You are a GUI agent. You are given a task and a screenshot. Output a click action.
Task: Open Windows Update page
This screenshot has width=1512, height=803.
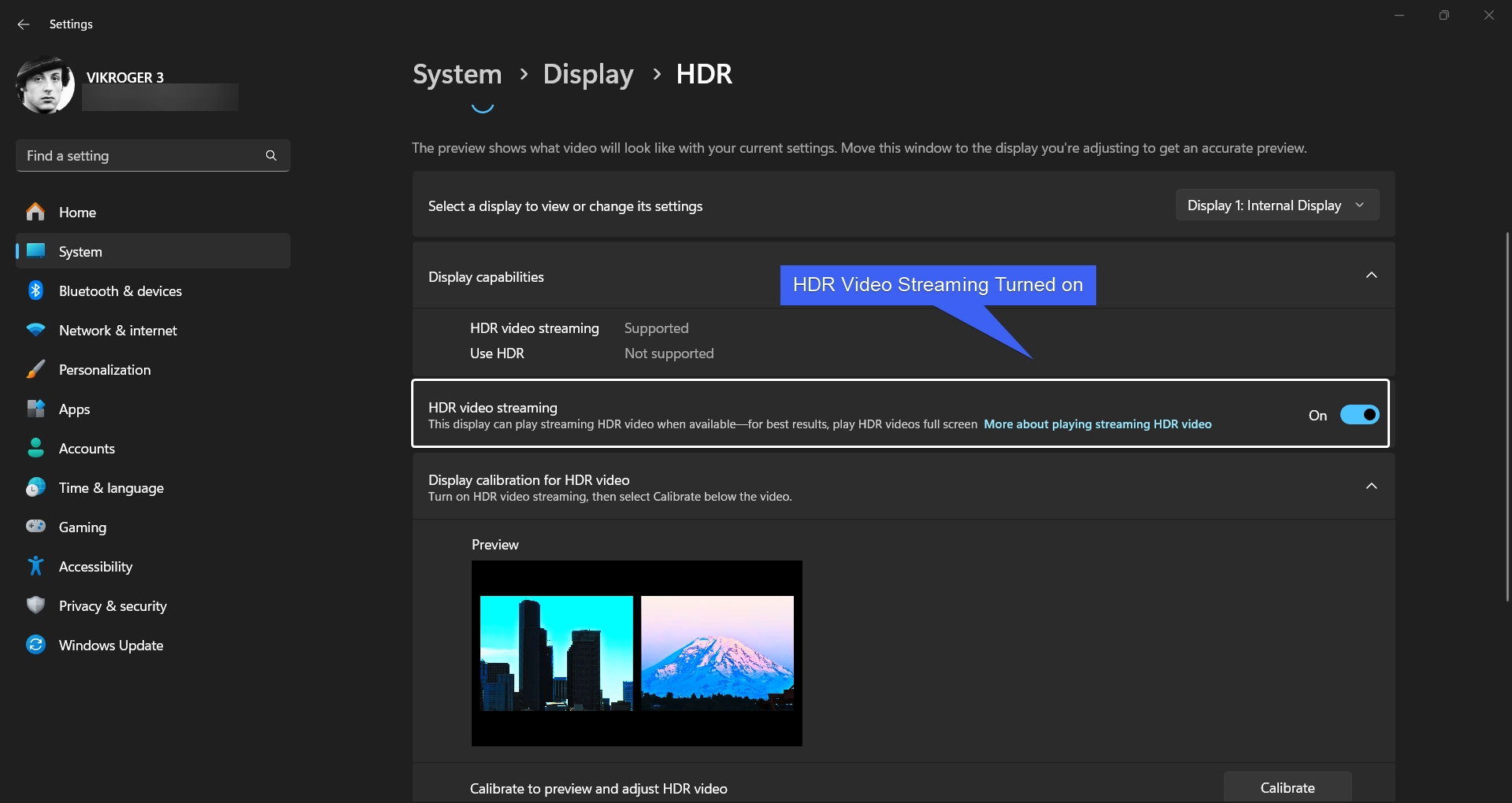point(153,645)
